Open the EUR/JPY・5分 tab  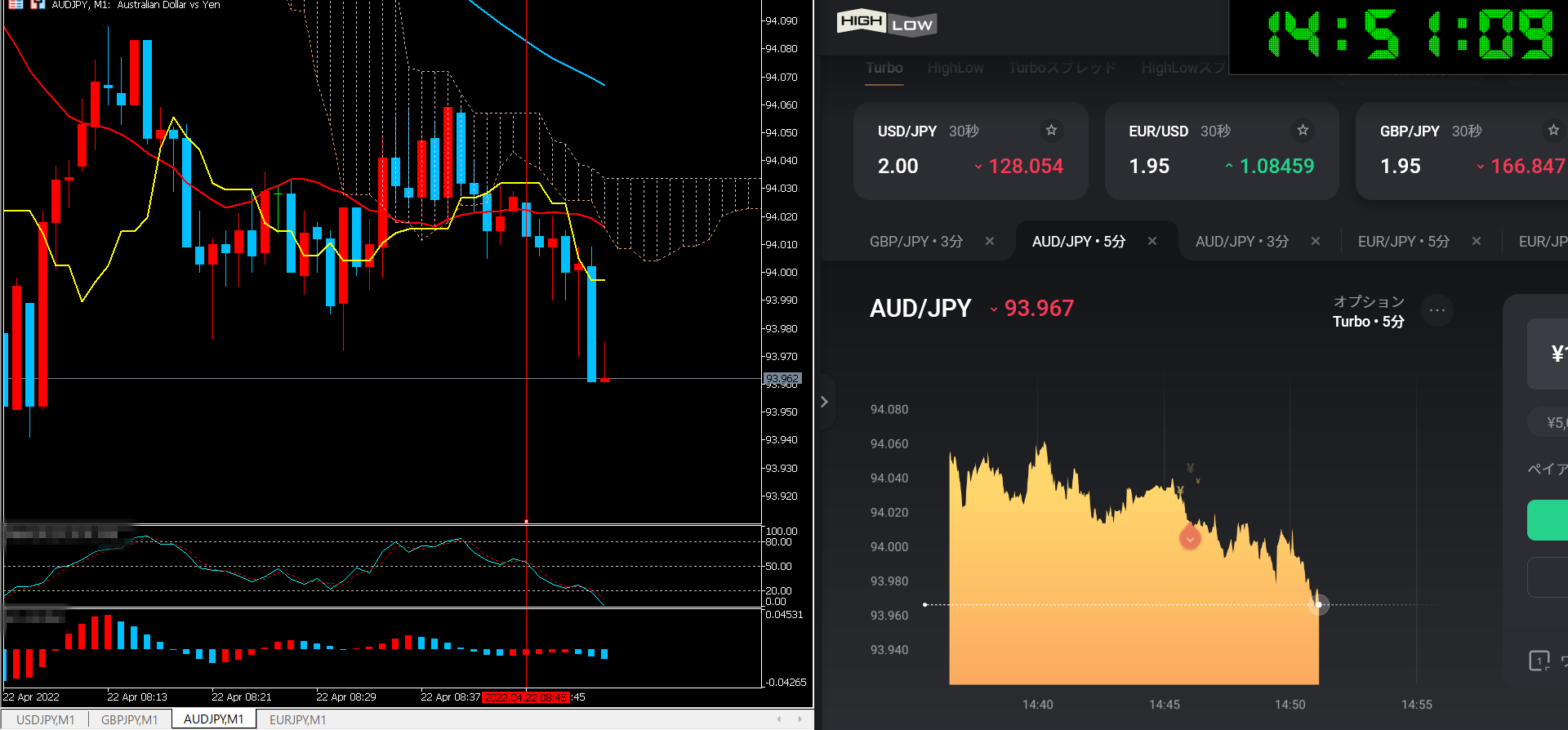coord(1404,242)
